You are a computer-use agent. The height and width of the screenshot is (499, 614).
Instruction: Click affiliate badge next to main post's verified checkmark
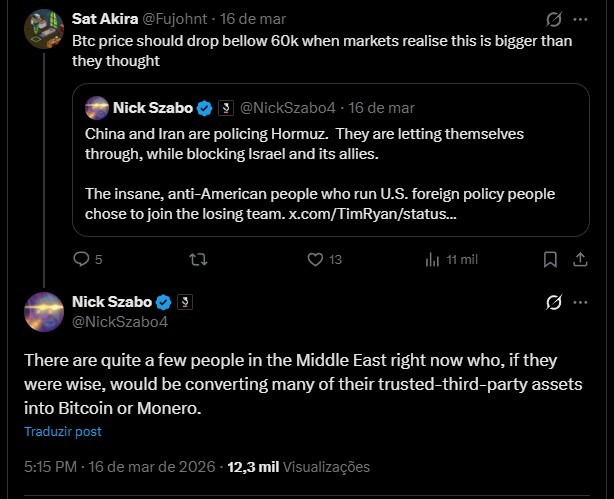pyautogui.click(x=184, y=302)
